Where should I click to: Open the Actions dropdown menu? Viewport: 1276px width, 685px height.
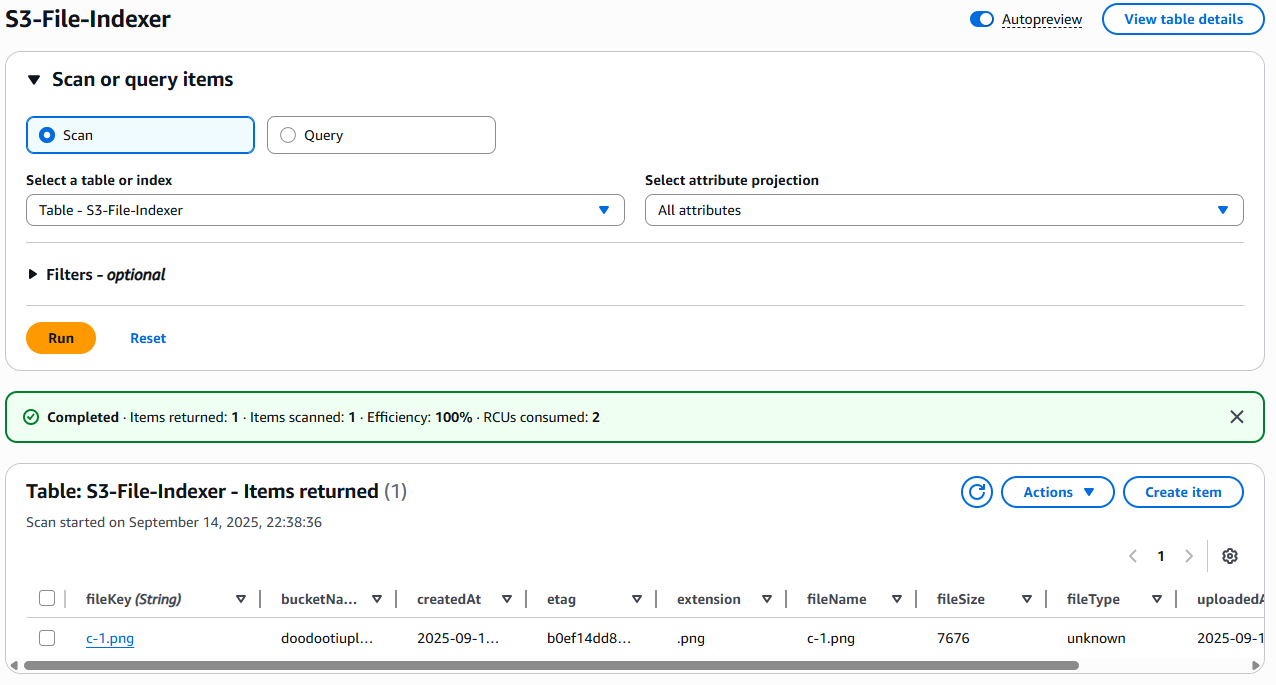click(x=1057, y=492)
